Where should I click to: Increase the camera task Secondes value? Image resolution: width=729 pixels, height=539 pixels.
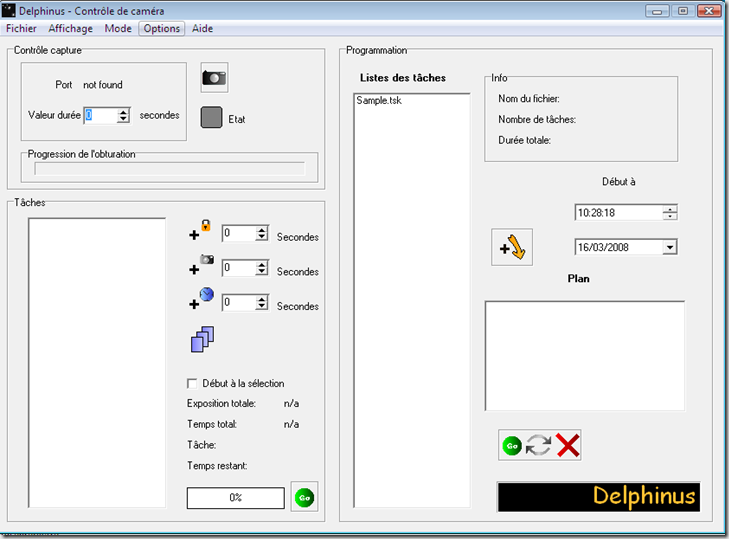262,264
